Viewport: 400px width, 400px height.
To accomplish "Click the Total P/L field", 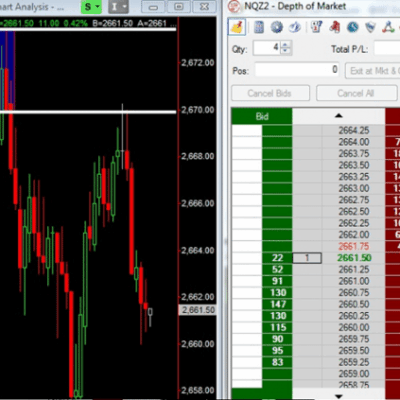I will tap(387, 48).
